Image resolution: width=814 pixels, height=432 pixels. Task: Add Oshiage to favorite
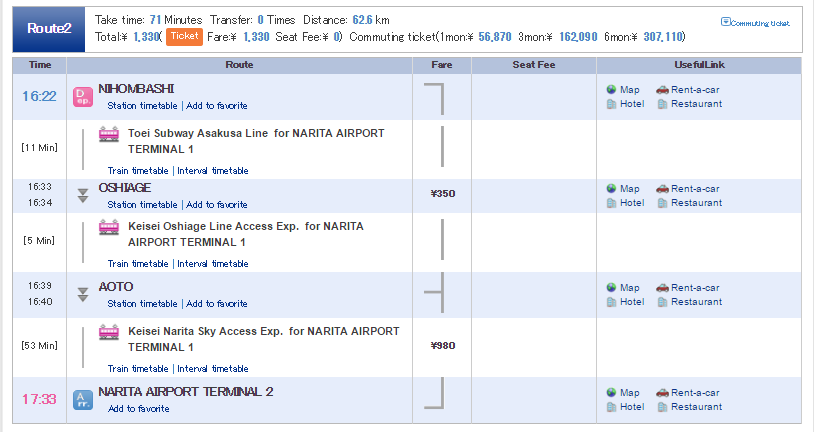point(216,205)
